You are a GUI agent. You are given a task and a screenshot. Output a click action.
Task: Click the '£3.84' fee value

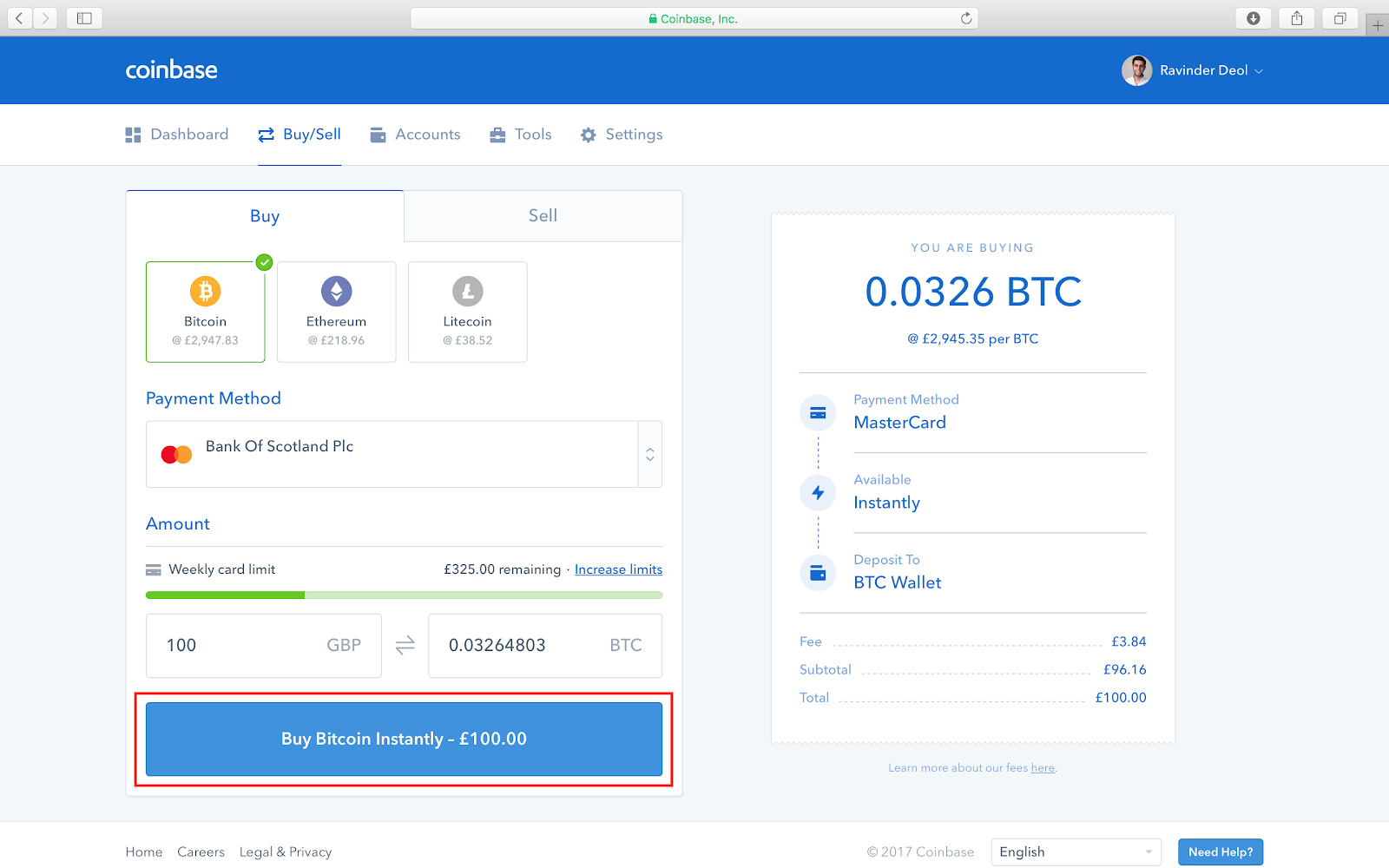coord(1129,642)
